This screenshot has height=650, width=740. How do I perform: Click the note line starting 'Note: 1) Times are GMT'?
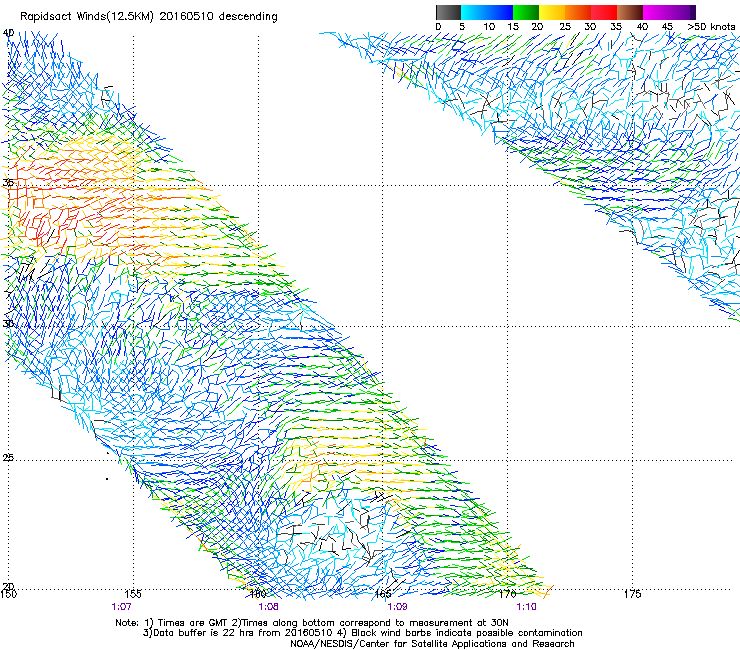point(312,623)
